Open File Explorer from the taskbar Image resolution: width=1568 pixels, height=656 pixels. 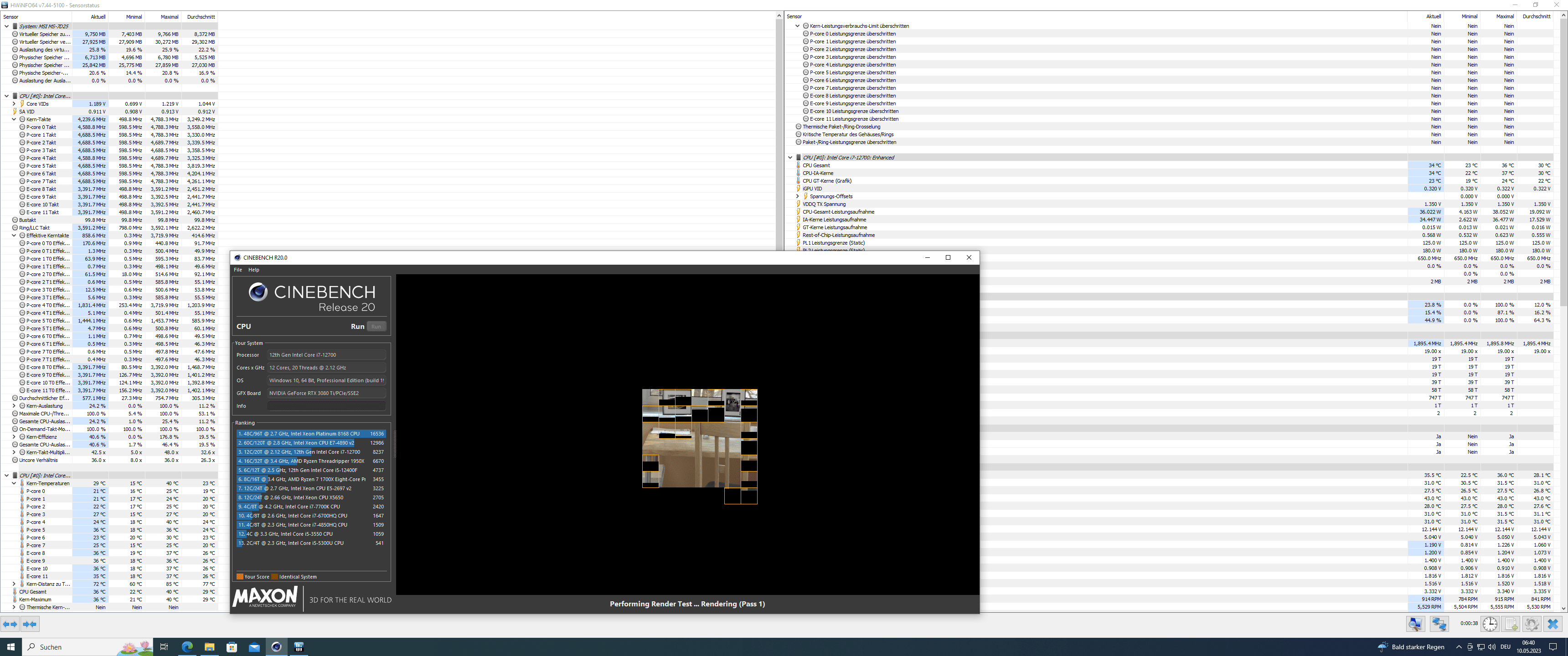pos(209,646)
